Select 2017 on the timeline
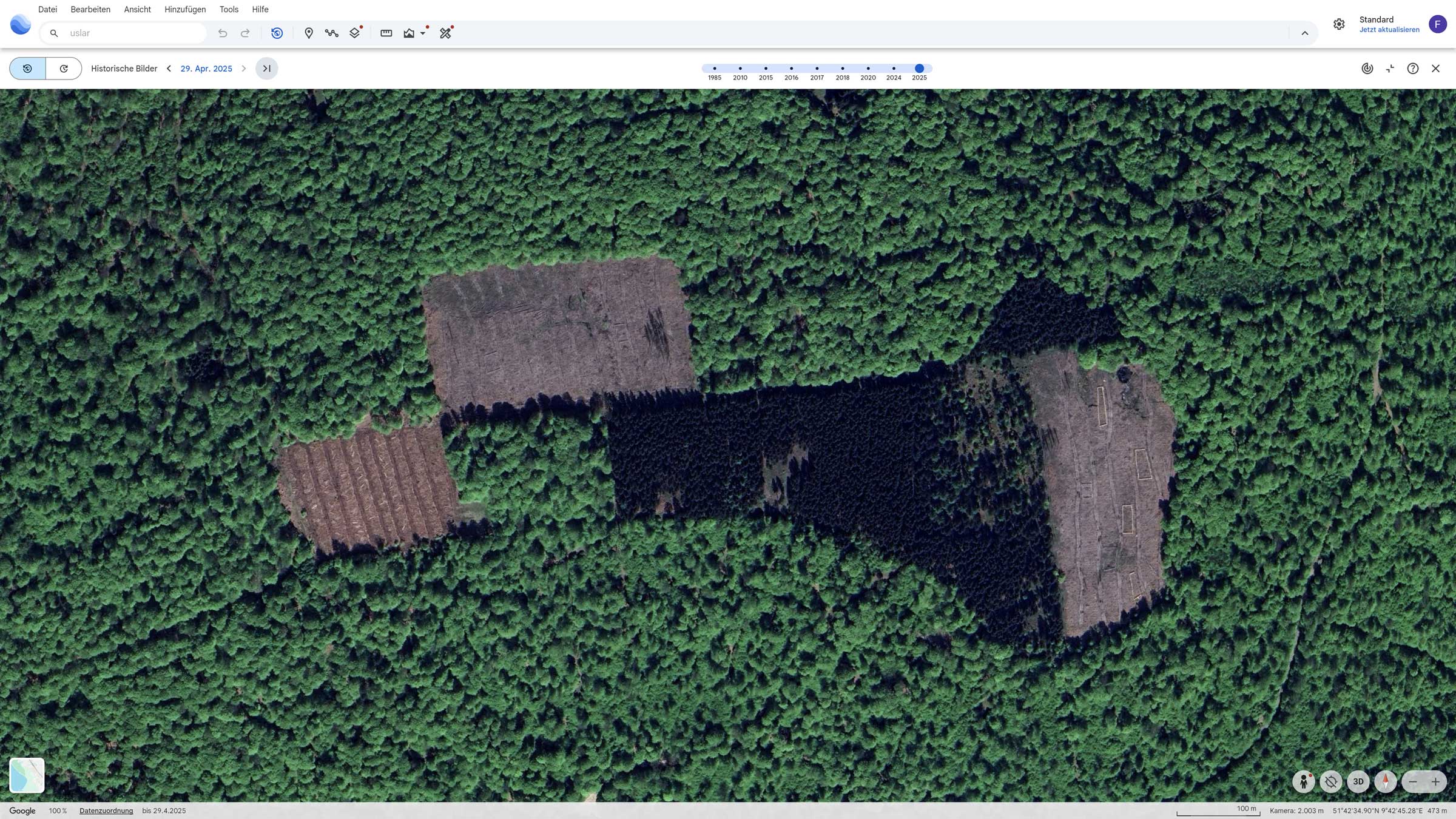The width and height of the screenshot is (1456, 819). [817, 69]
